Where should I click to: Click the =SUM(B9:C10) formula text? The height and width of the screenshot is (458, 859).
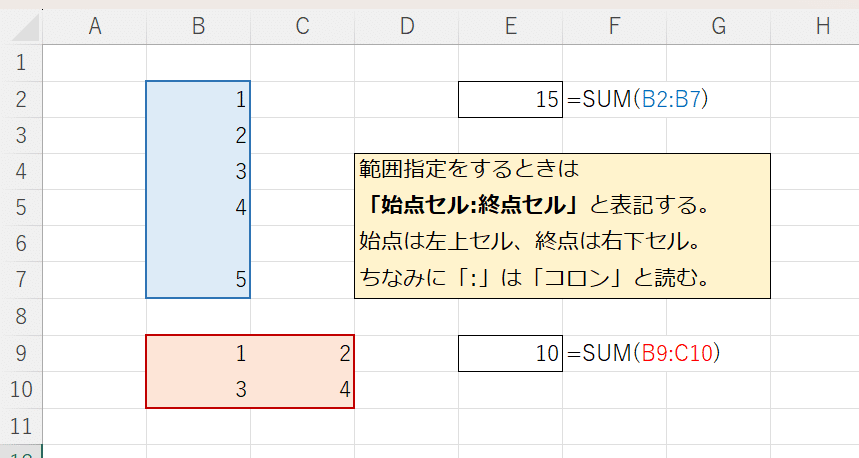644,353
